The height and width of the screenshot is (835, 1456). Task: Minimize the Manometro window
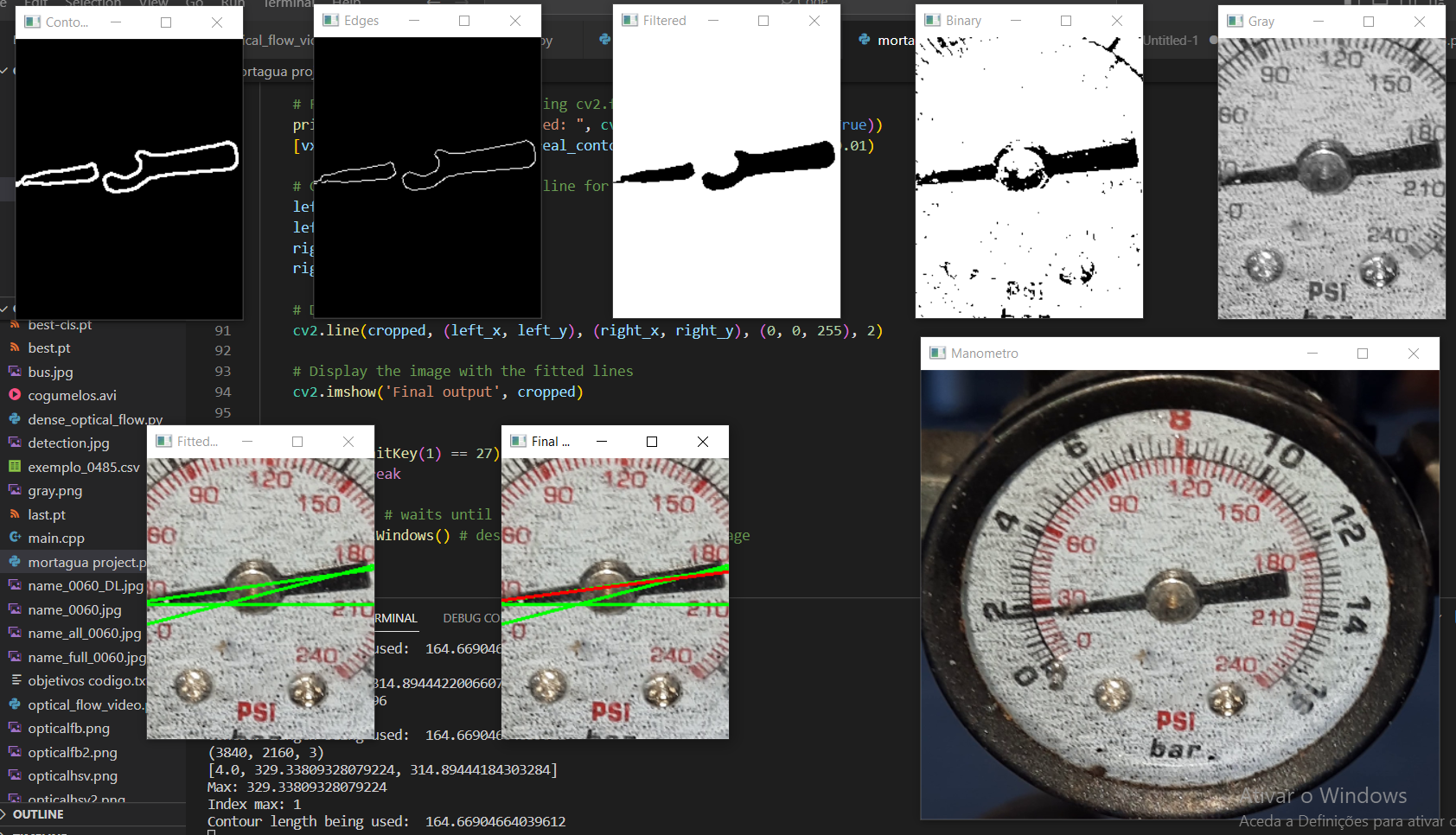pos(1312,353)
